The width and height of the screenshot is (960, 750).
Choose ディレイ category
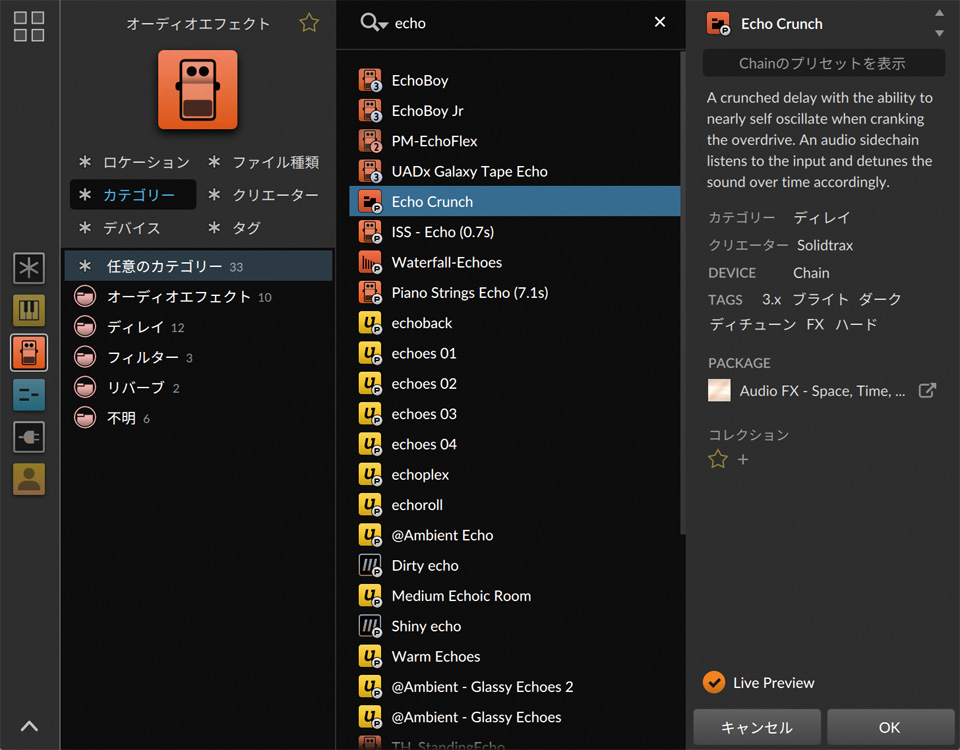[x=198, y=327]
